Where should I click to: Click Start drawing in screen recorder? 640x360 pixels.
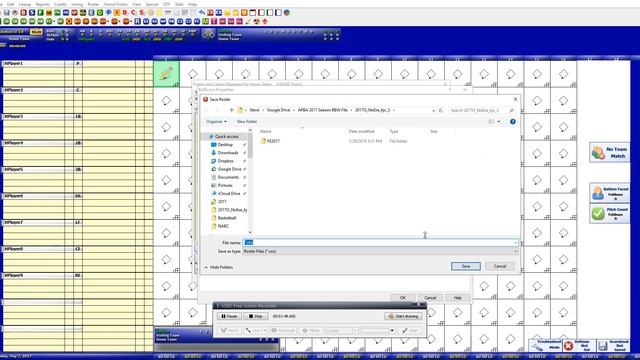pos(403,316)
